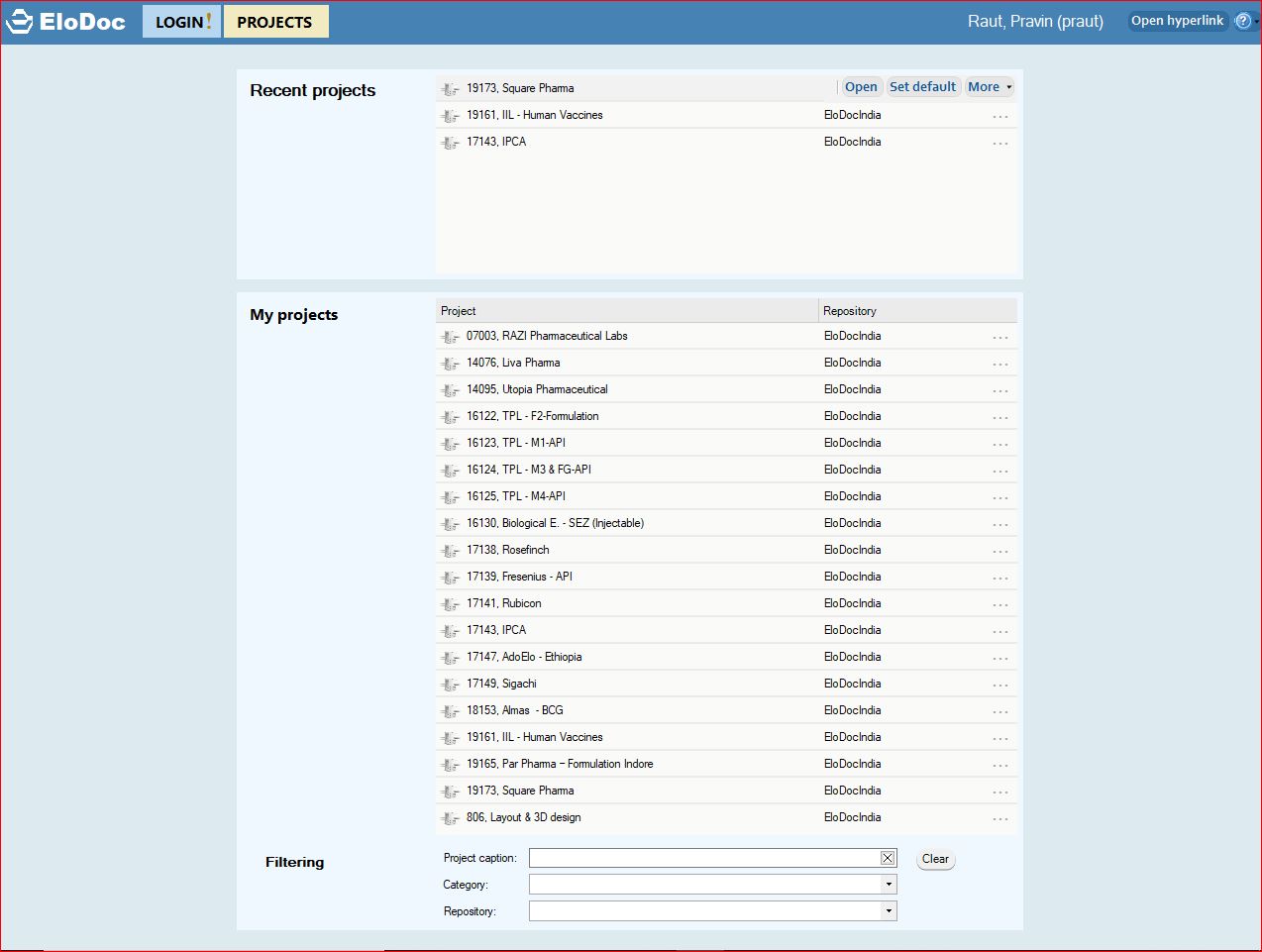Select recent project 17143, IPCA
Screen dimensions: 1262x952
[x=726, y=143]
